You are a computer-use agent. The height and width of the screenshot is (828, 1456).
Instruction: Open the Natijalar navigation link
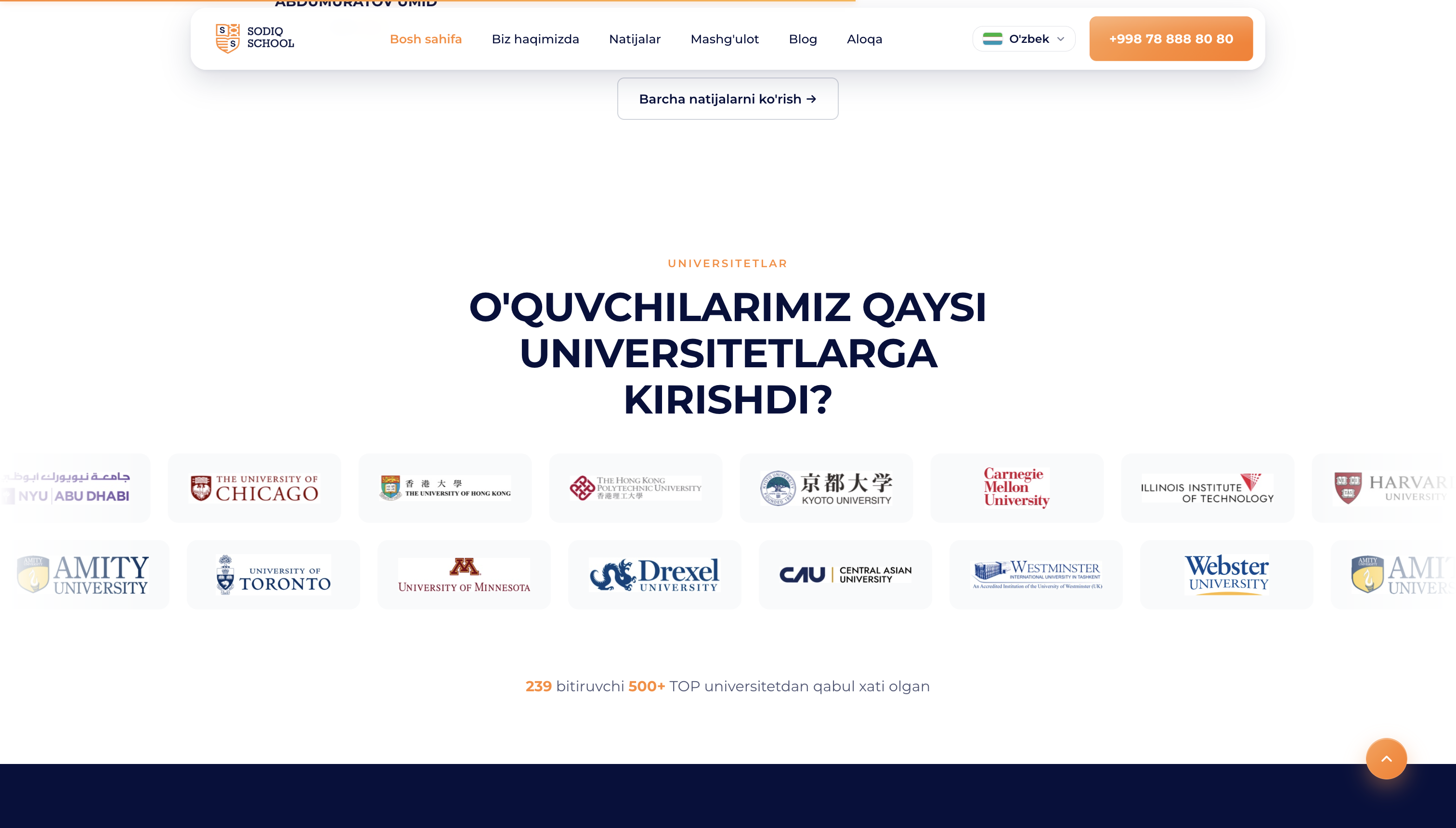click(635, 39)
